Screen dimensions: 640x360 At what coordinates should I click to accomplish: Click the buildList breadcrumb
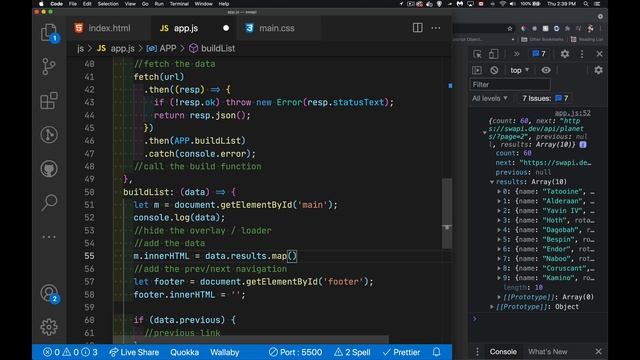click(212, 49)
